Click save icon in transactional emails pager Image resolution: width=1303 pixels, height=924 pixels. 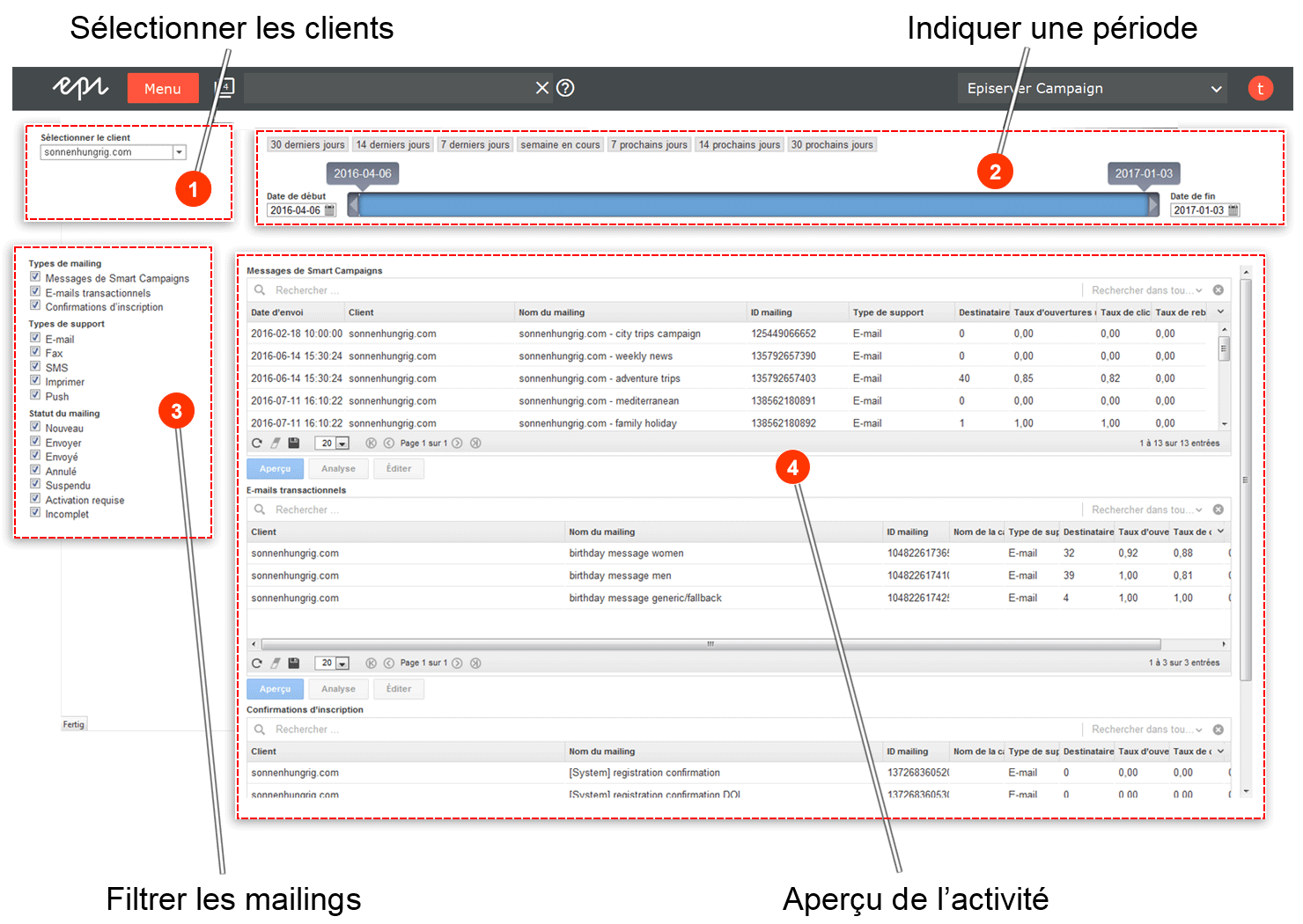click(294, 664)
